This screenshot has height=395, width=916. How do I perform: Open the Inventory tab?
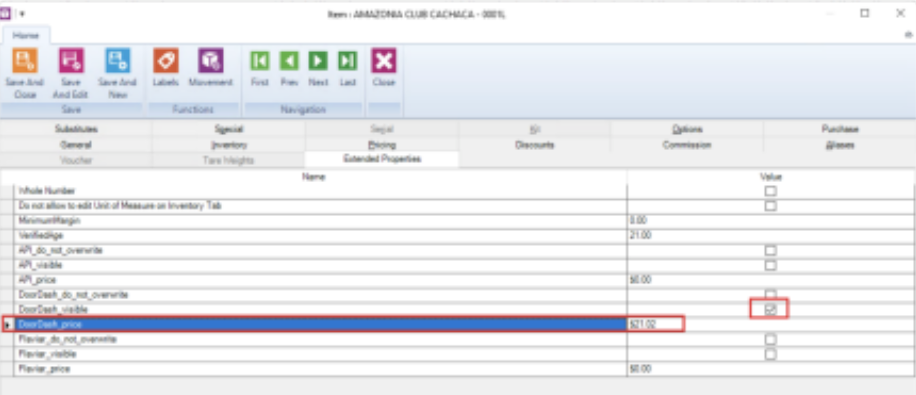228,144
